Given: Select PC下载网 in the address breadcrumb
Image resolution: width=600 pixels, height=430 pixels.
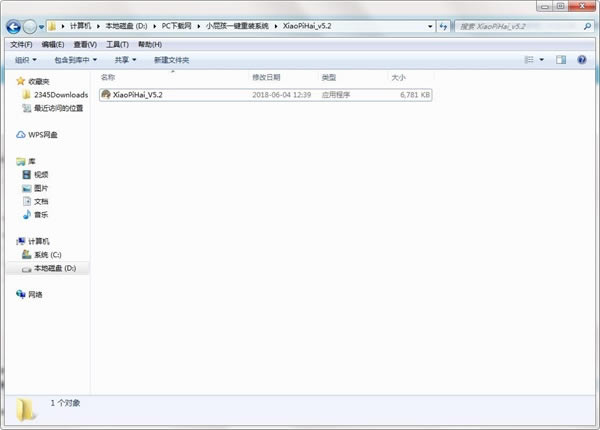Looking at the screenshot, I should 176,26.
